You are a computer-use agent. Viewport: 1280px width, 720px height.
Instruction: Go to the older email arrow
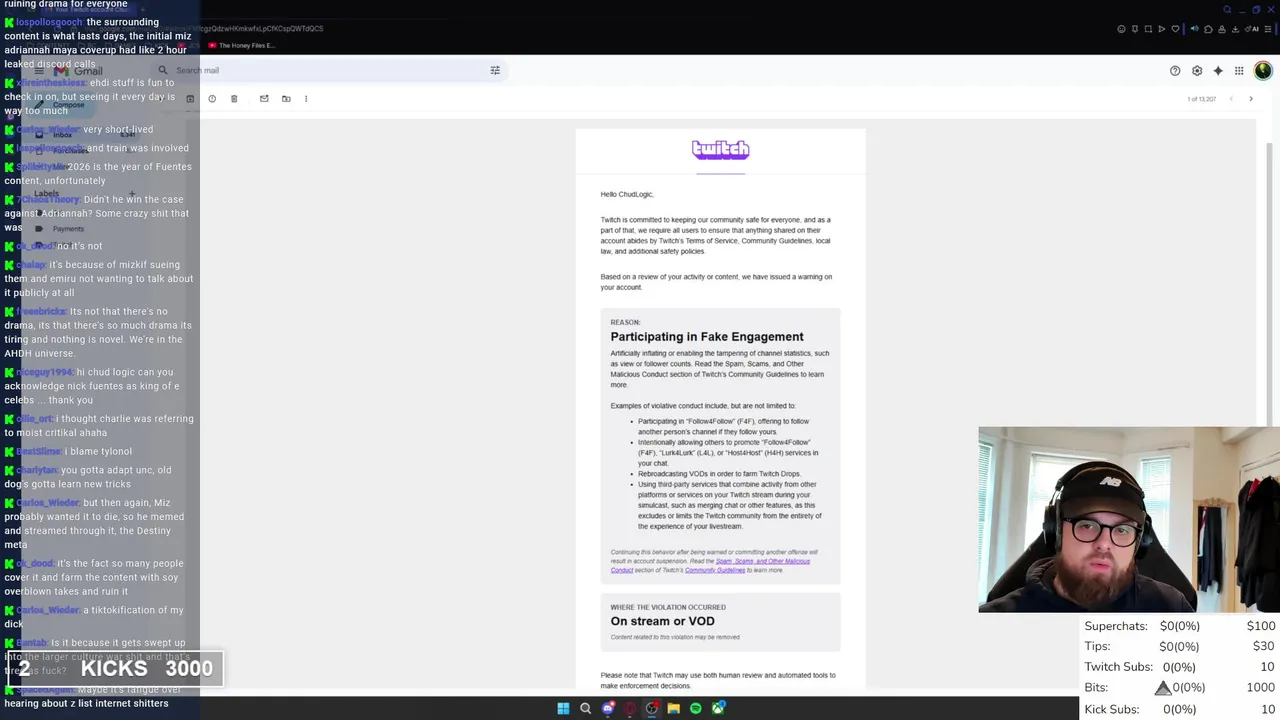click(x=1251, y=99)
